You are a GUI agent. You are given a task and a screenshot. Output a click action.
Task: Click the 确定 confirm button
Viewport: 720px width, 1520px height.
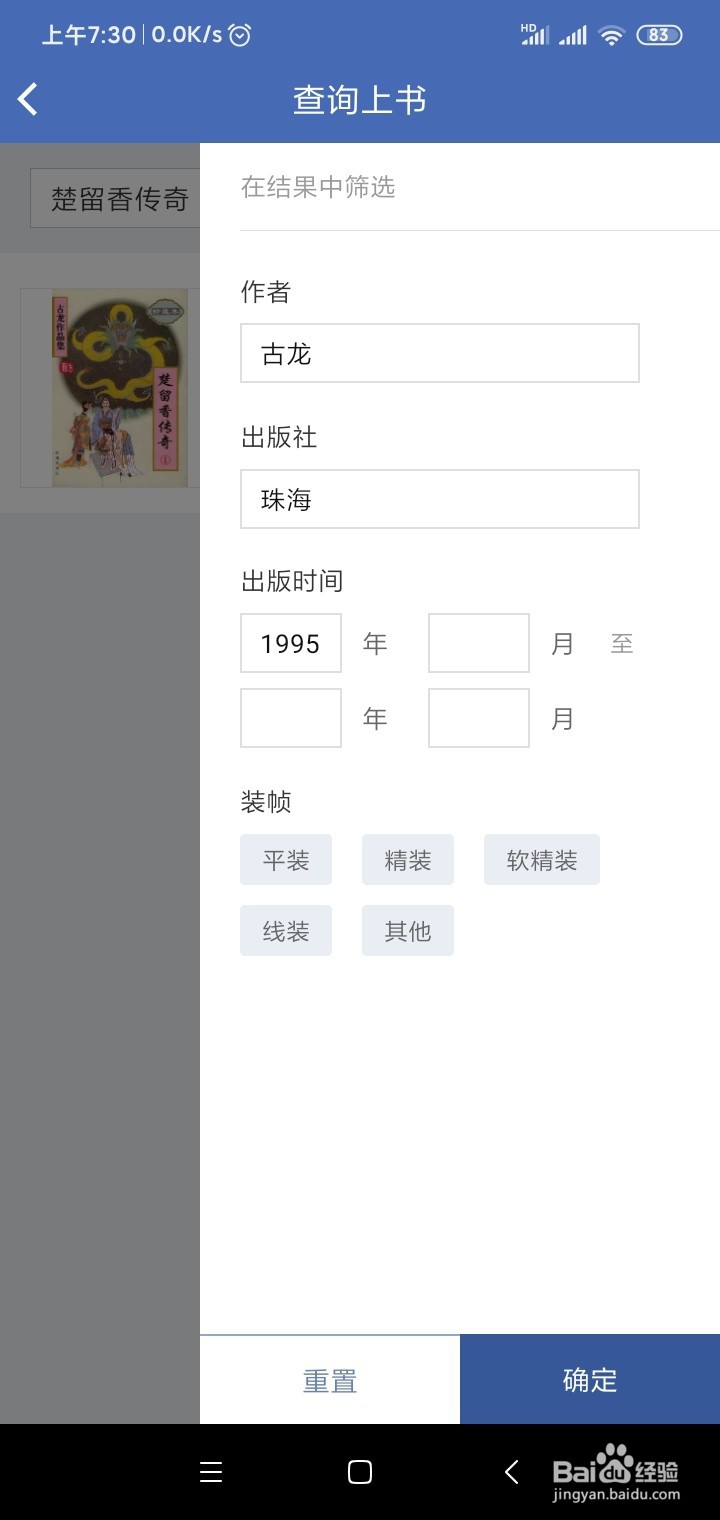(590, 1380)
